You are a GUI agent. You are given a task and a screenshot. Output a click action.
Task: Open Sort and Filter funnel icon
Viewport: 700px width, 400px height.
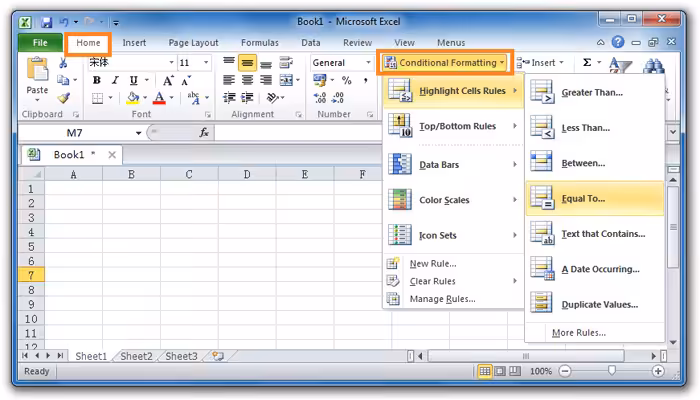[620, 65]
